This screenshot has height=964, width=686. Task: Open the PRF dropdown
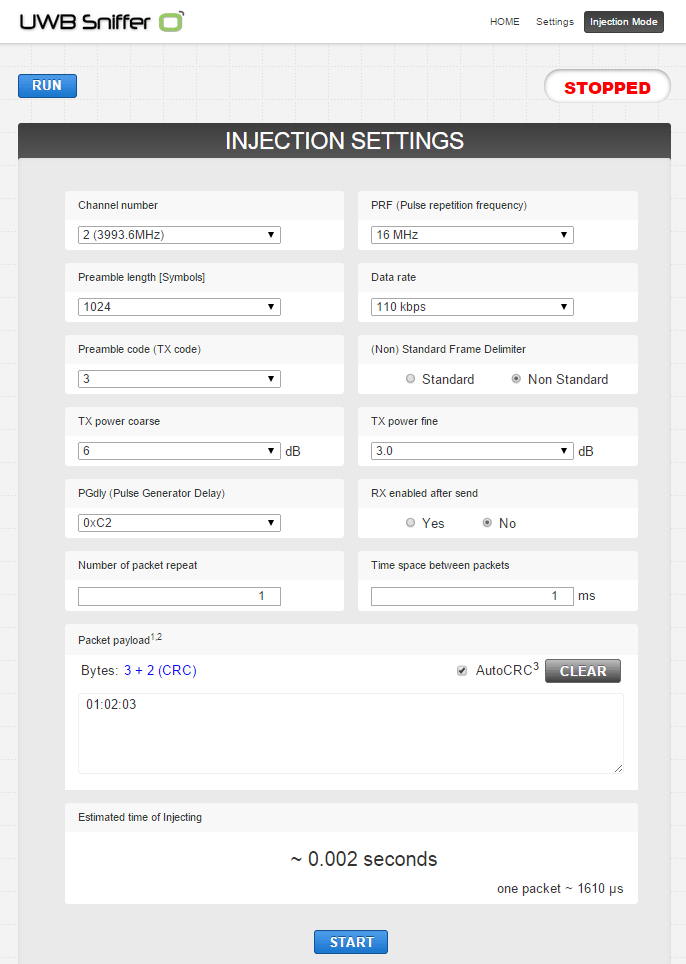click(471, 234)
